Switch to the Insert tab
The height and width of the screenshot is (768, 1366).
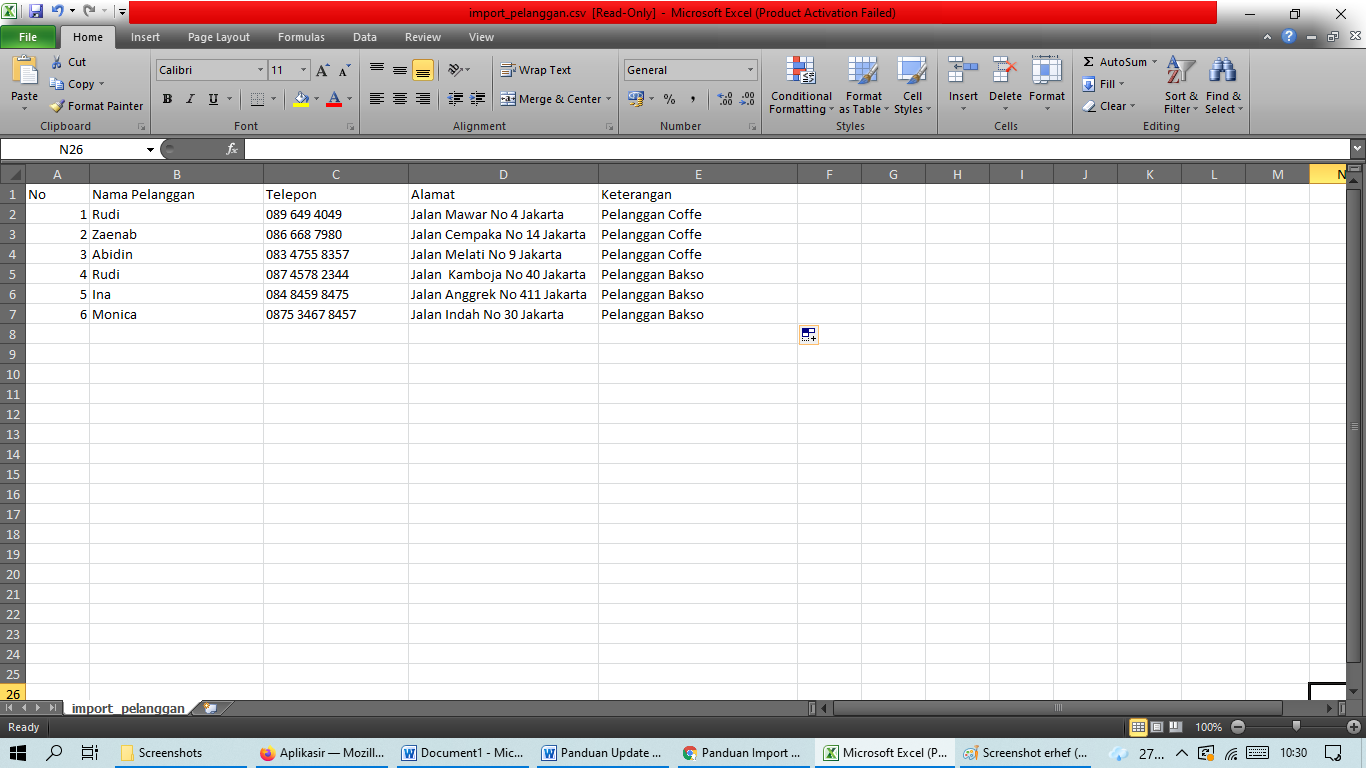(145, 37)
